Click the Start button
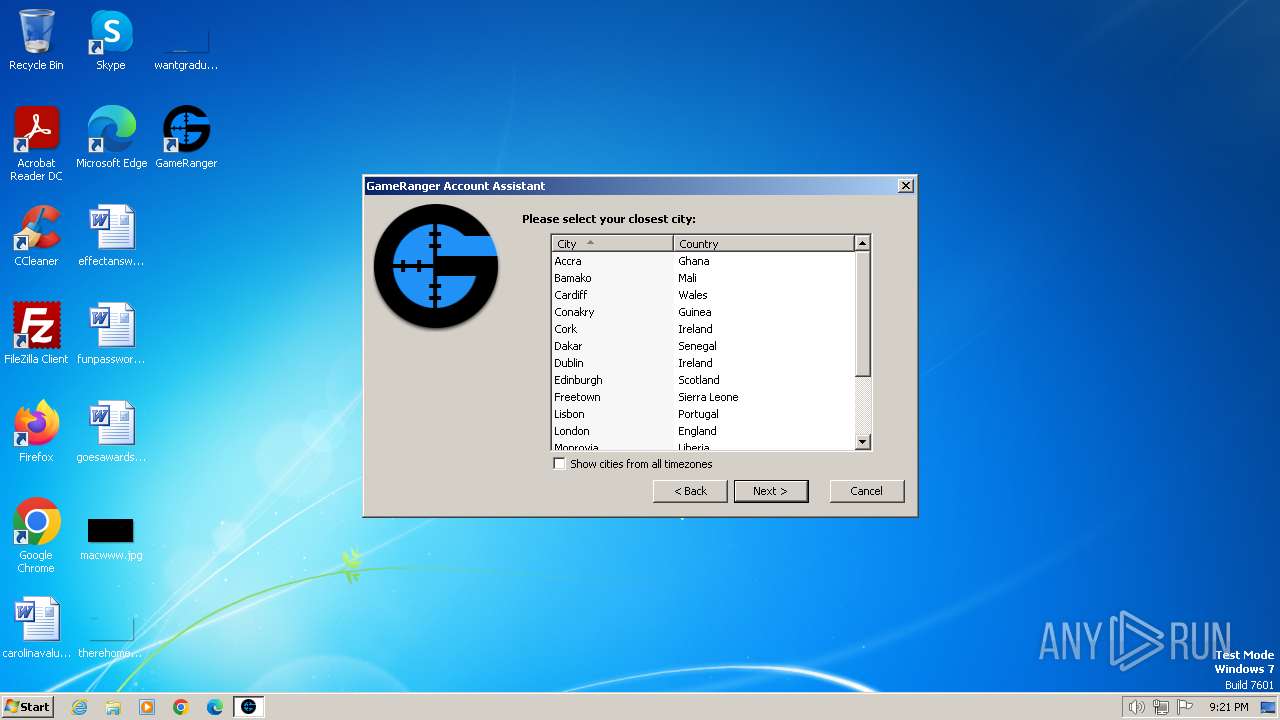The height and width of the screenshot is (720, 1280). (x=27, y=706)
